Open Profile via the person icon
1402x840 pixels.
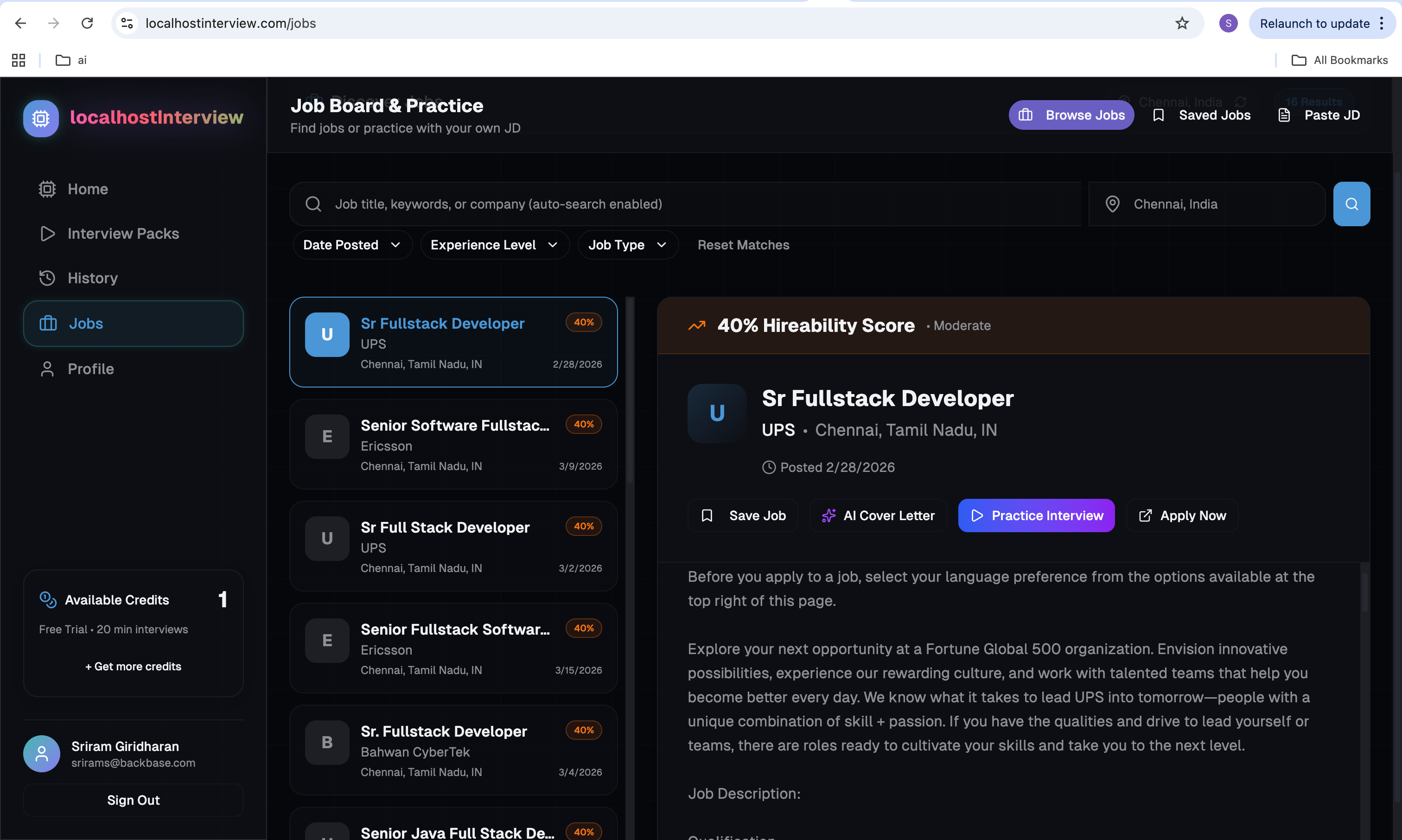pyautogui.click(x=47, y=369)
